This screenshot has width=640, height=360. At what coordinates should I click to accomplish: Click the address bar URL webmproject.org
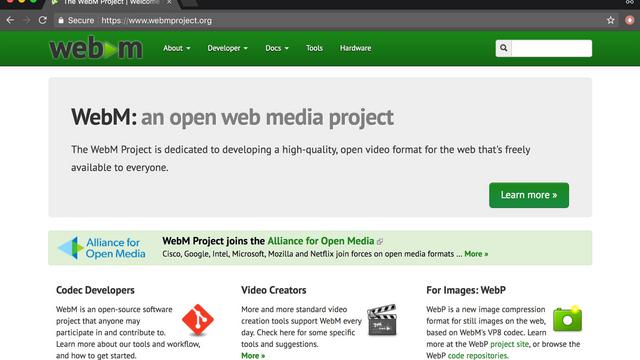[x=156, y=20]
